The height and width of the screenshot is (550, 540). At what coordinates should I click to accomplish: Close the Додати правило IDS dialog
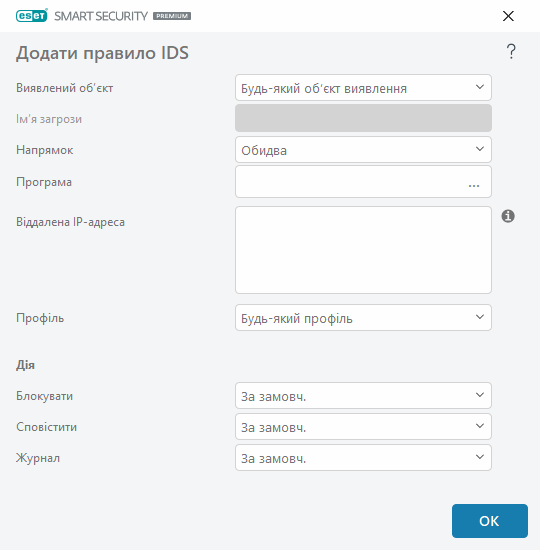[x=508, y=16]
